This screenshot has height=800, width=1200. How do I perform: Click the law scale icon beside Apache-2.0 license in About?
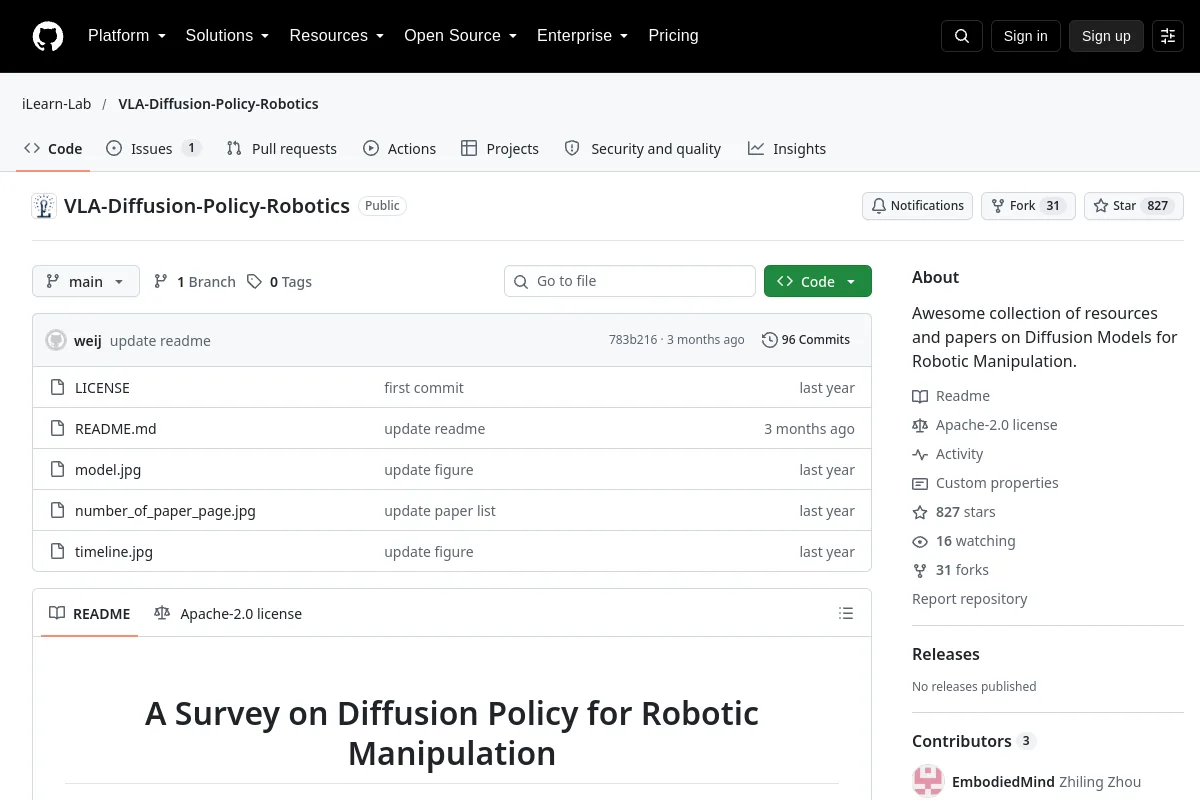[x=920, y=425]
